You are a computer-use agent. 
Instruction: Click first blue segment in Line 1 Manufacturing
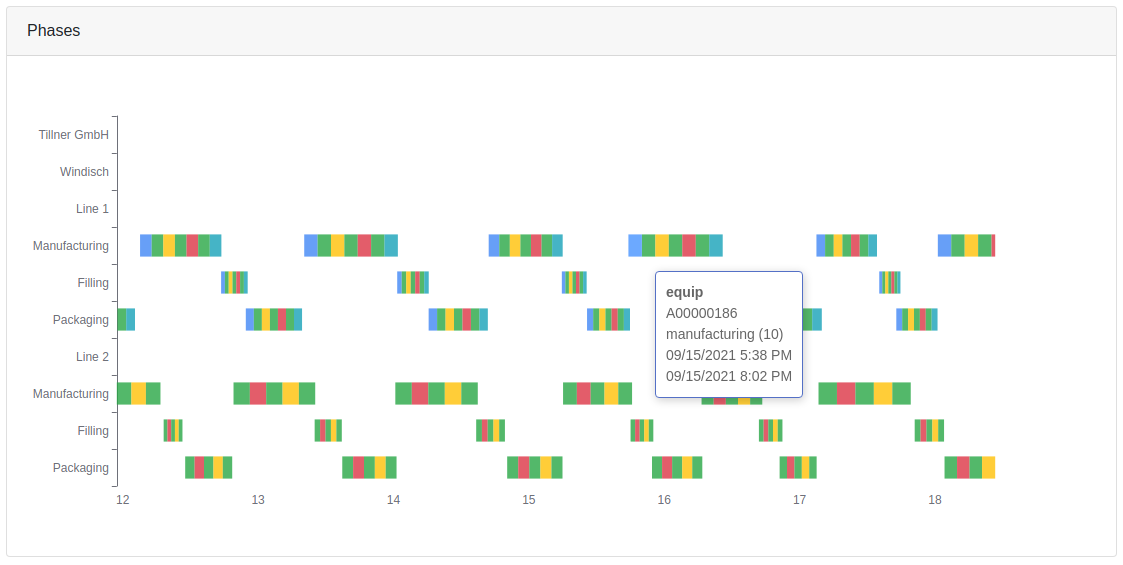[146, 245]
